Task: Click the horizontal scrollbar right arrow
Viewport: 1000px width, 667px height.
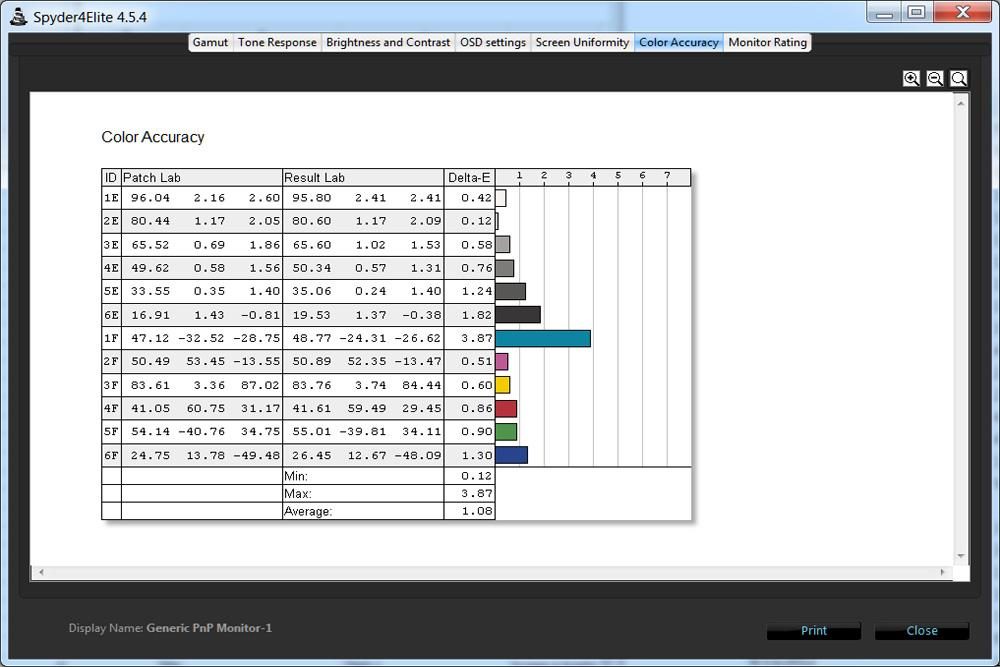Action: tap(943, 572)
